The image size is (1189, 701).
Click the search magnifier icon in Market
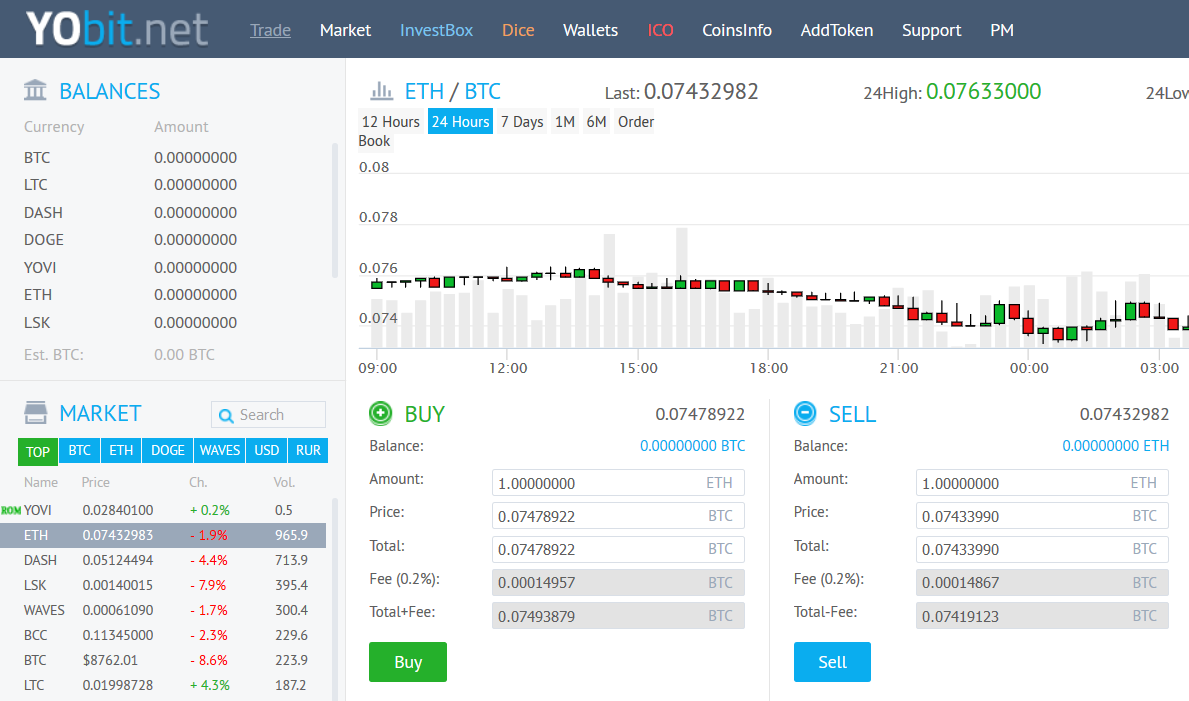tap(225, 416)
